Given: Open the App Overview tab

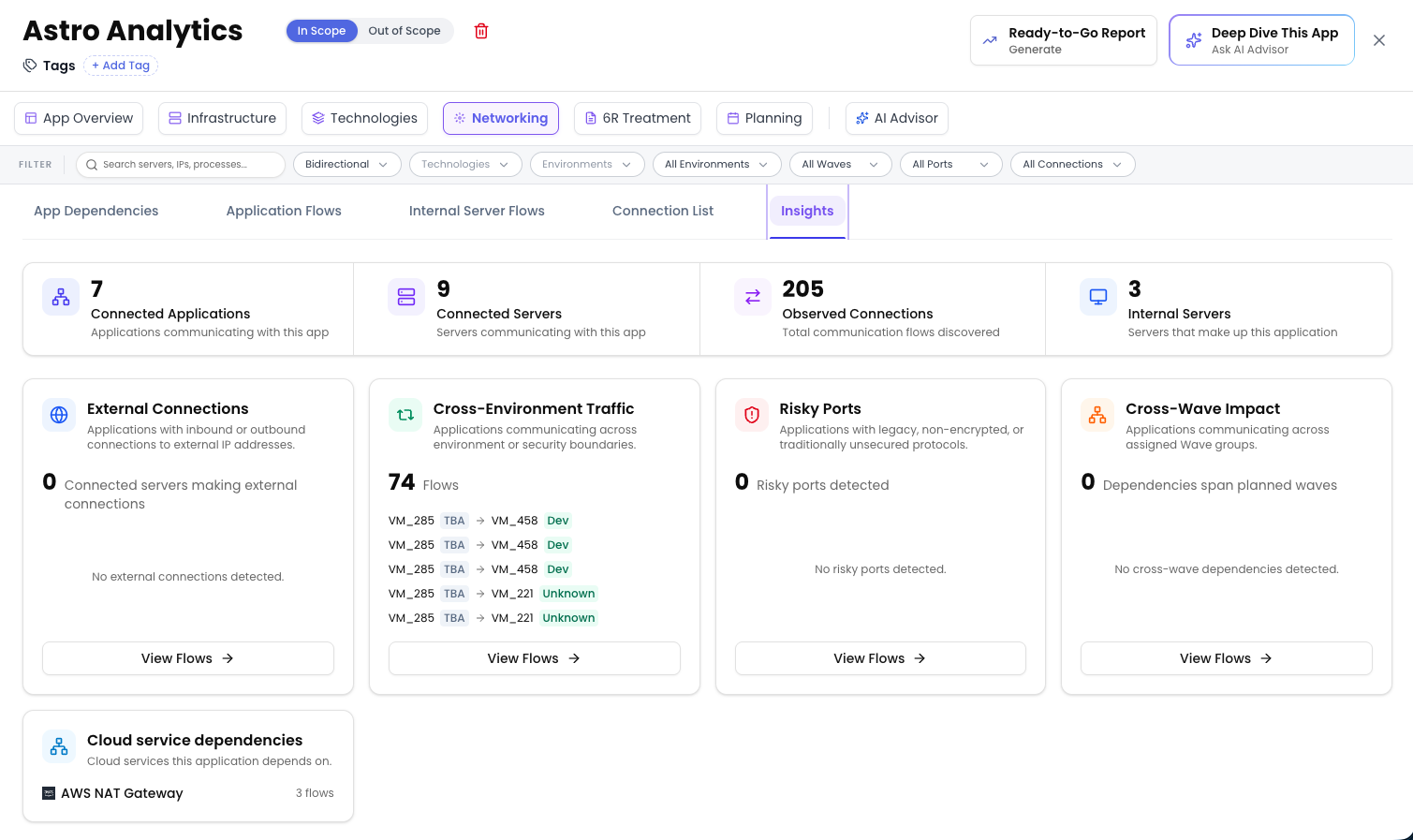Looking at the screenshot, I should (79, 118).
